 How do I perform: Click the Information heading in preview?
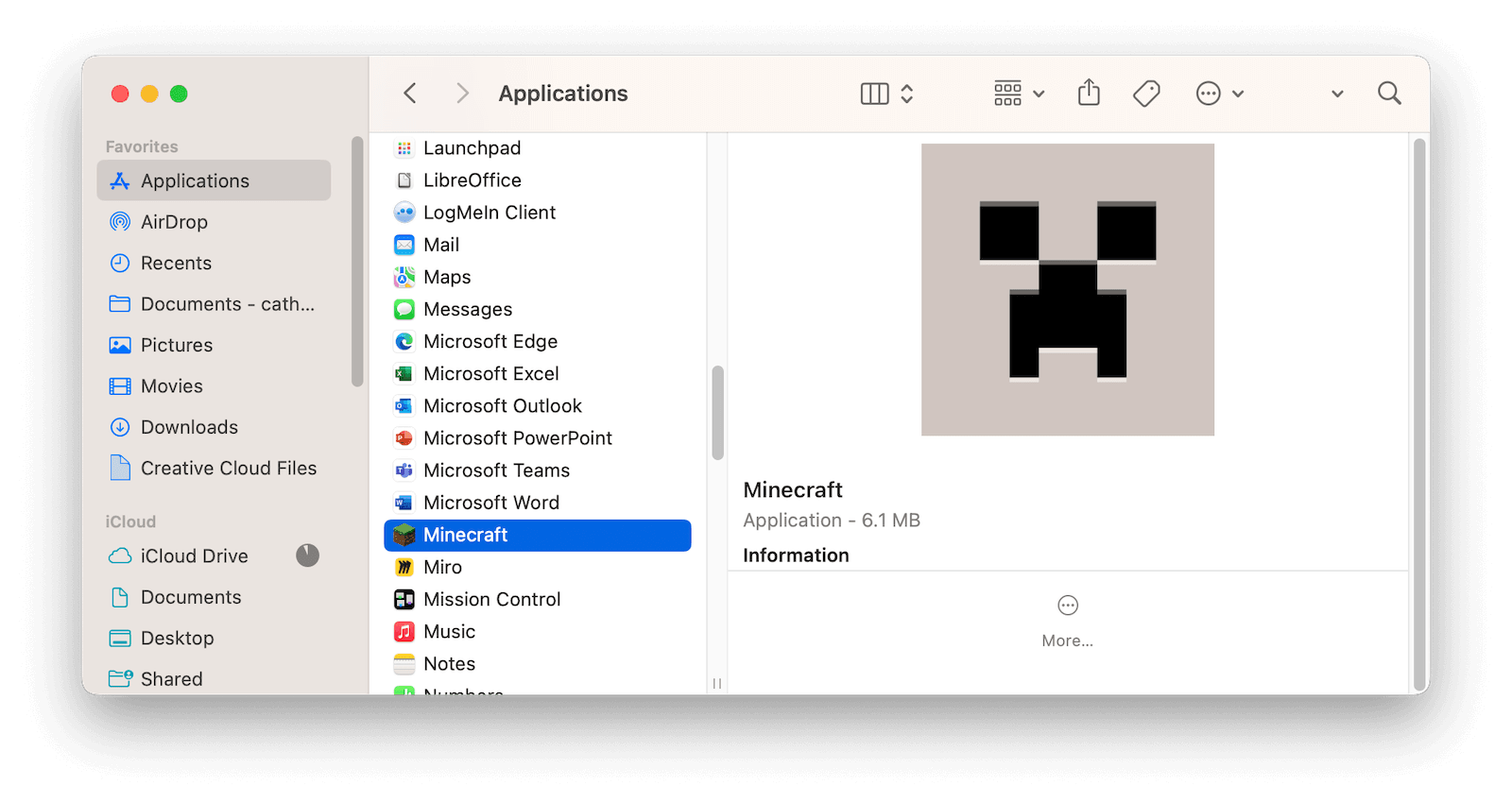tap(796, 555)
